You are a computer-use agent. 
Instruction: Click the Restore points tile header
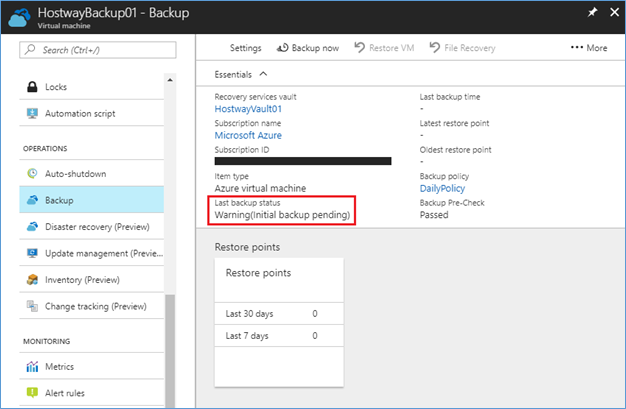click(279, 280)
